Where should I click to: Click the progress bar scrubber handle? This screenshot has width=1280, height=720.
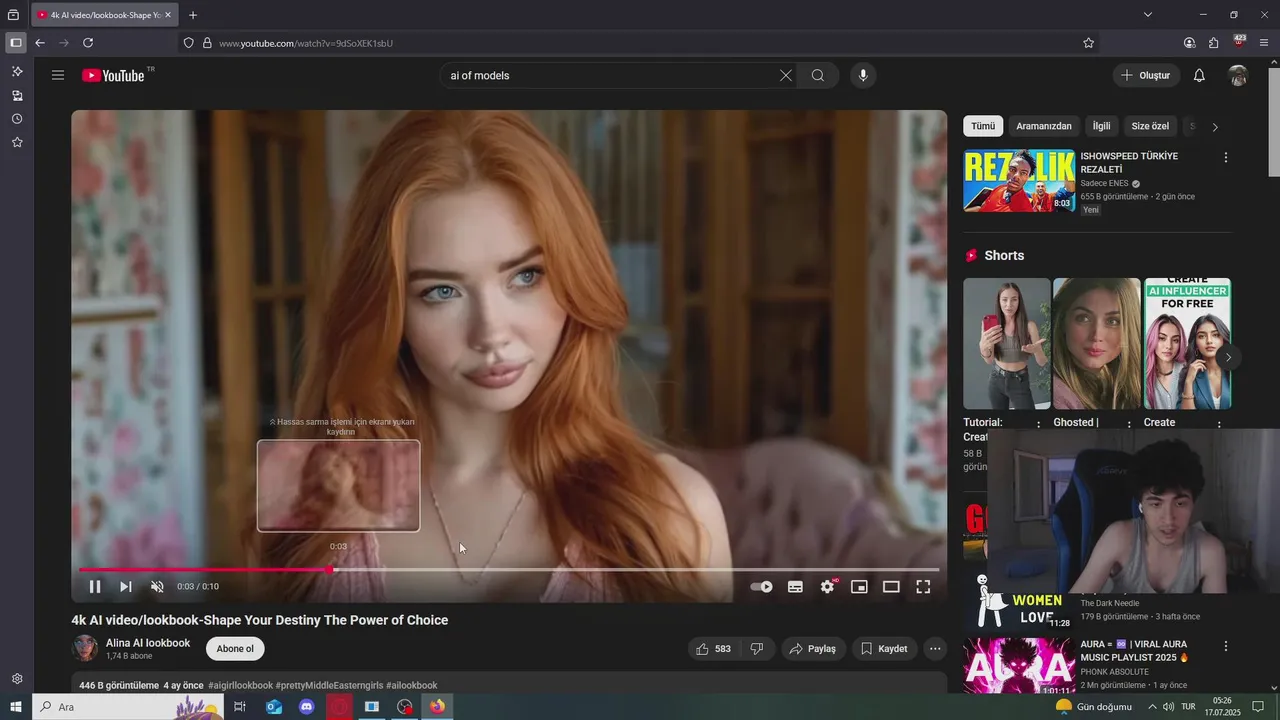330,570
